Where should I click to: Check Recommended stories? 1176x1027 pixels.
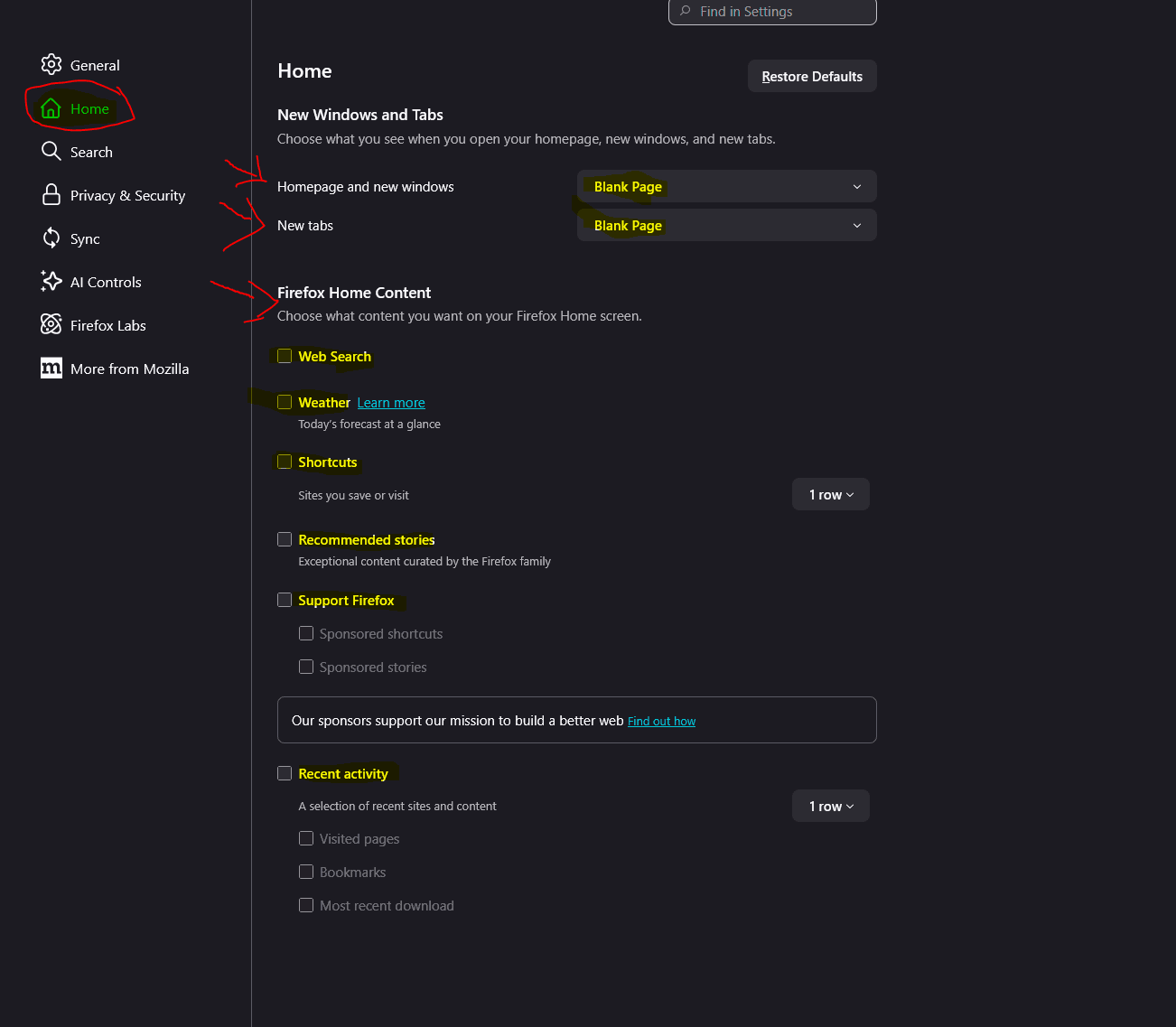[x=285, y=539]
